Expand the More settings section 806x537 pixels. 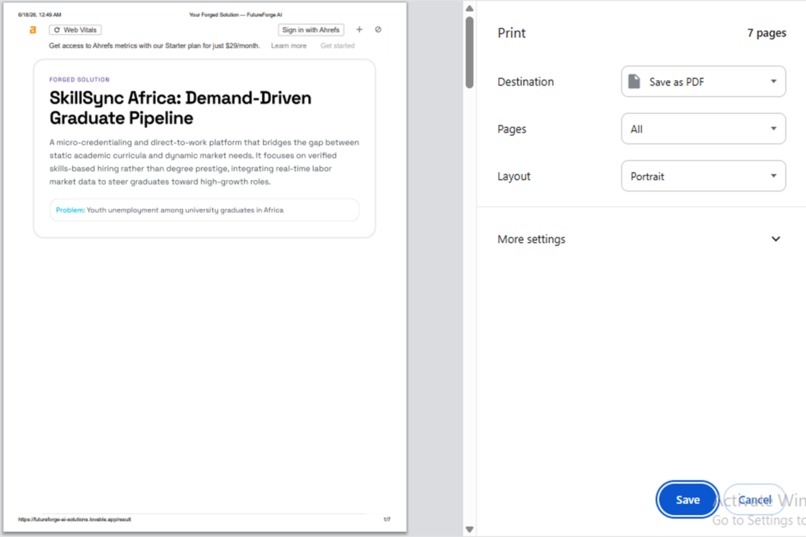tap(639, 239)
